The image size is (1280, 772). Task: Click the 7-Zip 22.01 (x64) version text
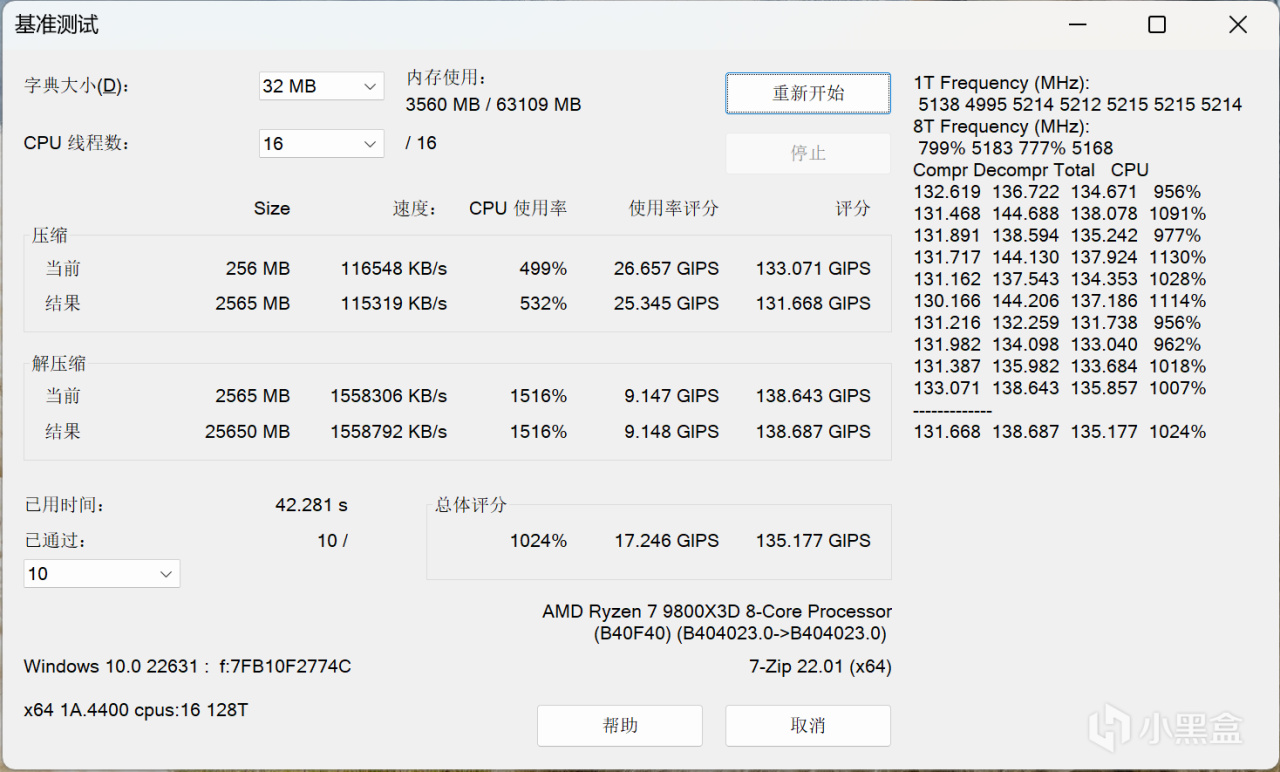click(820, 666)
